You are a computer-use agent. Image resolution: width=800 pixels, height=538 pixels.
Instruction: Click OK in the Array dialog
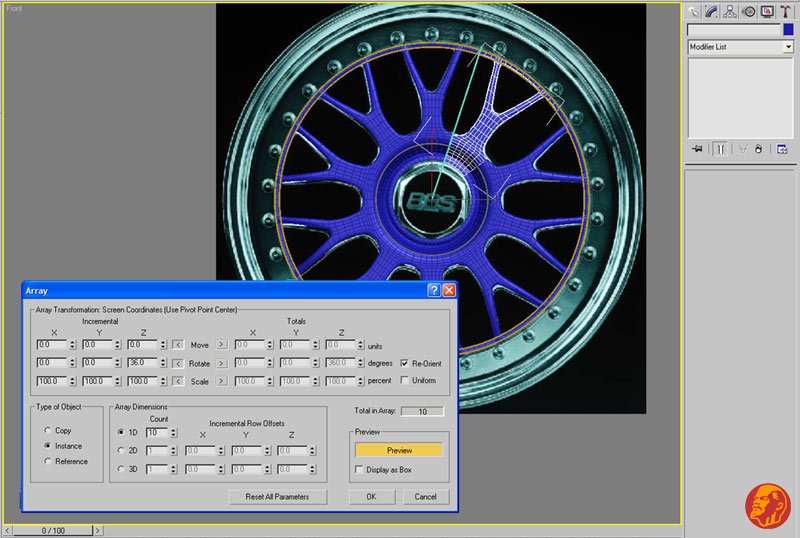pyautogui.click(x=371, y=497)
